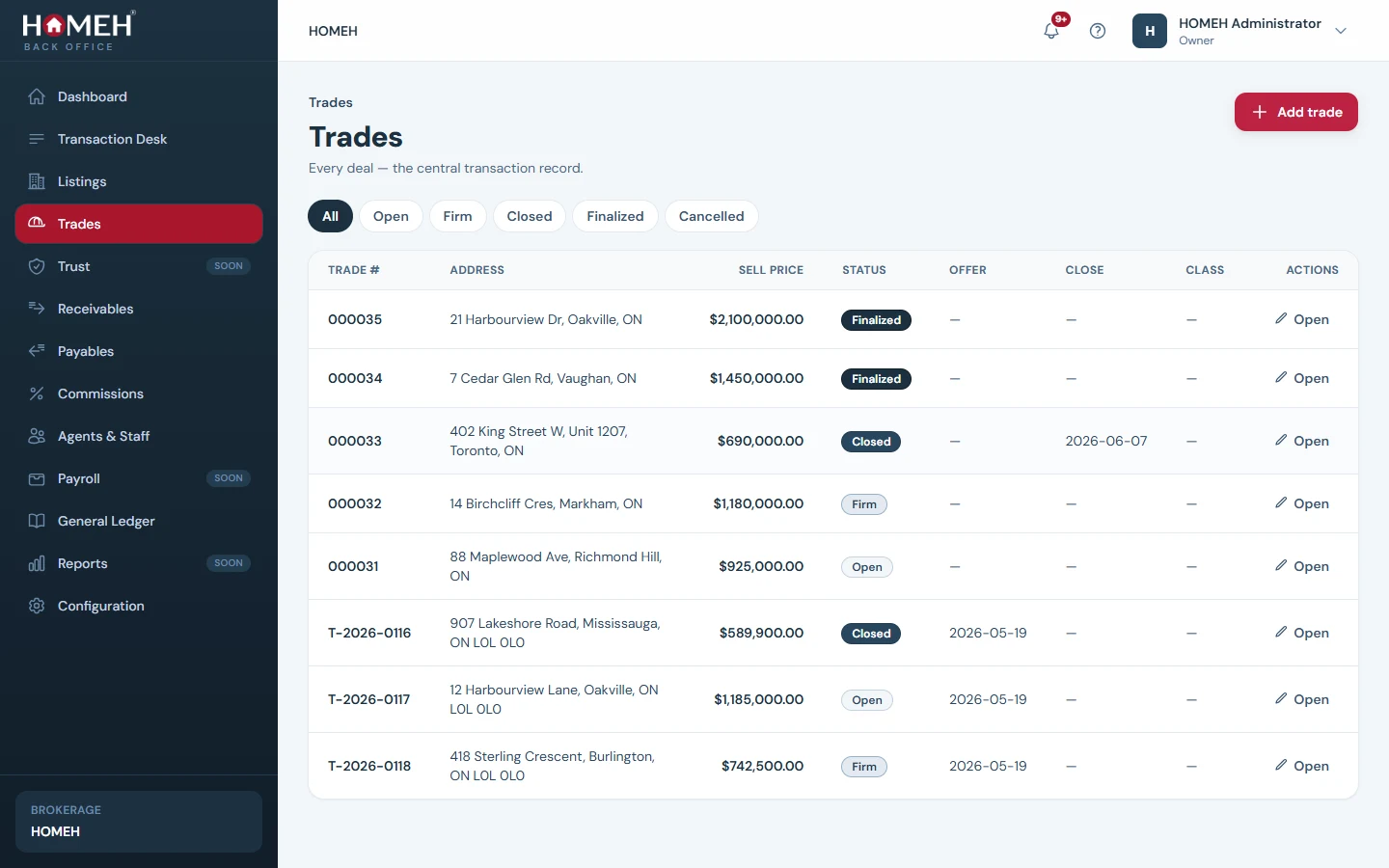Click the SOON badge beside Payroll
This screenshot has height=868, width=1389.
[229, 478]
